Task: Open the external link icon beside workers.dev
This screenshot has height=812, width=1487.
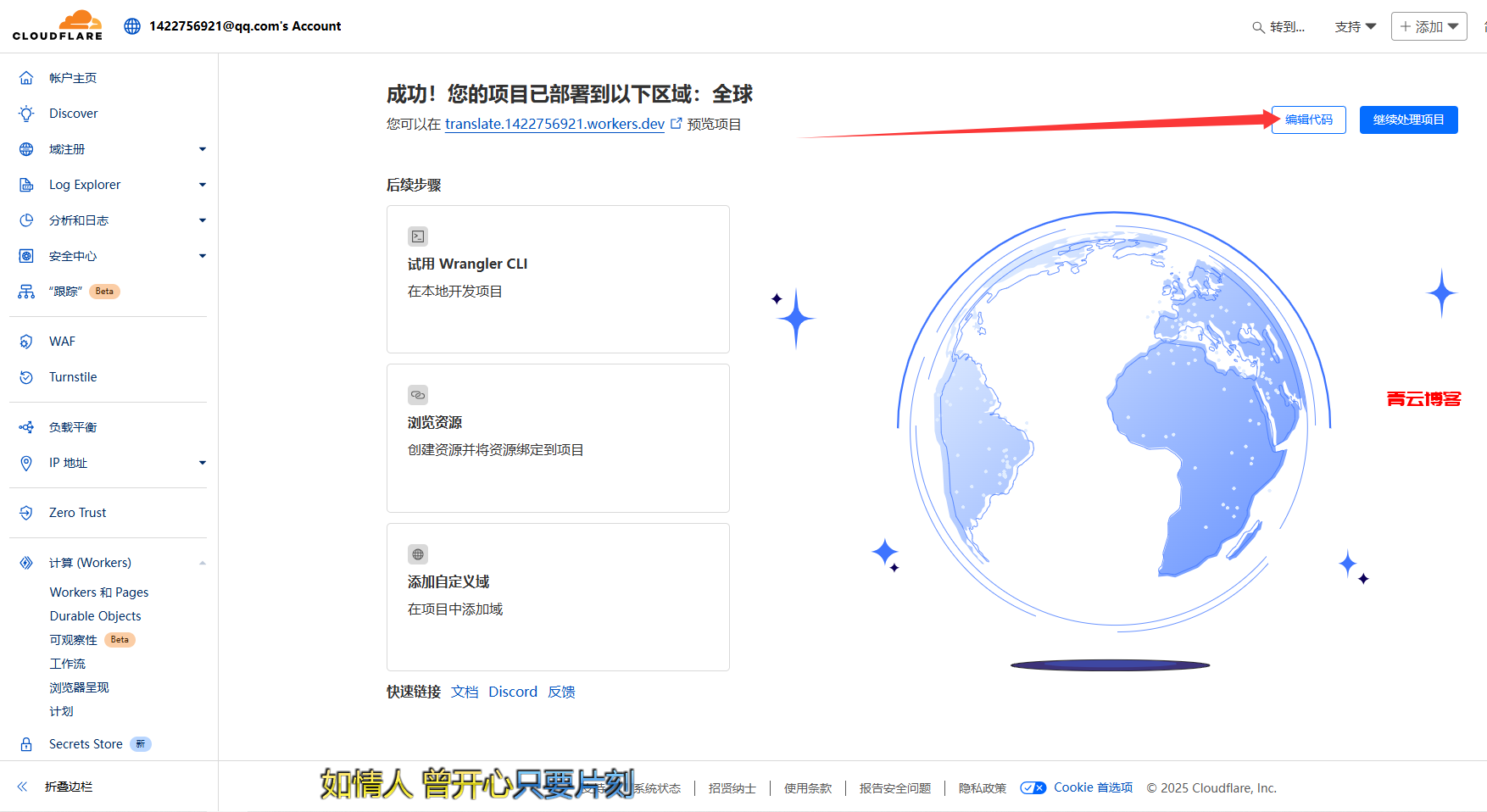Action: [677, 124]
